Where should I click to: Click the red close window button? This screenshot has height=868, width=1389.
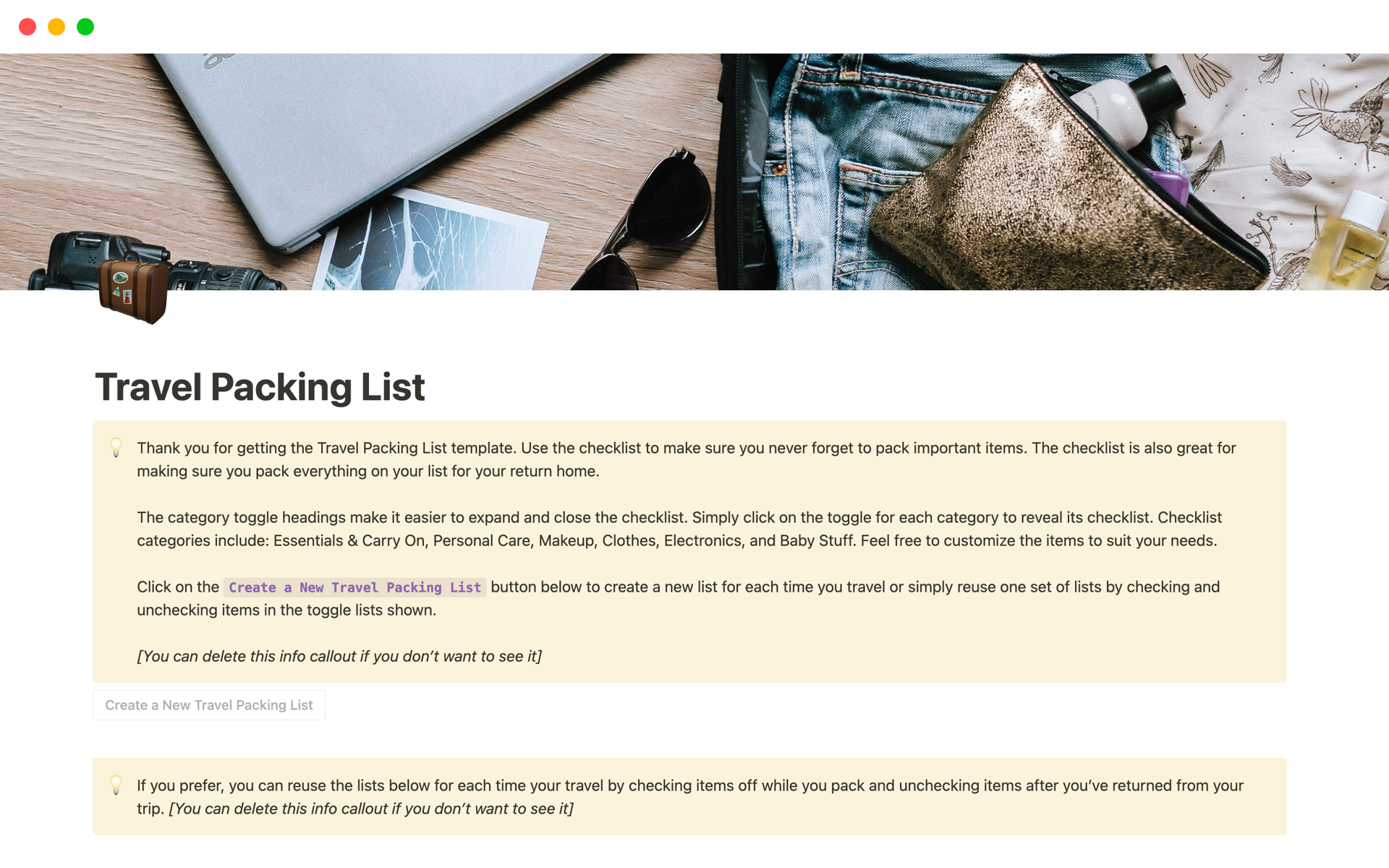[27, 27]
